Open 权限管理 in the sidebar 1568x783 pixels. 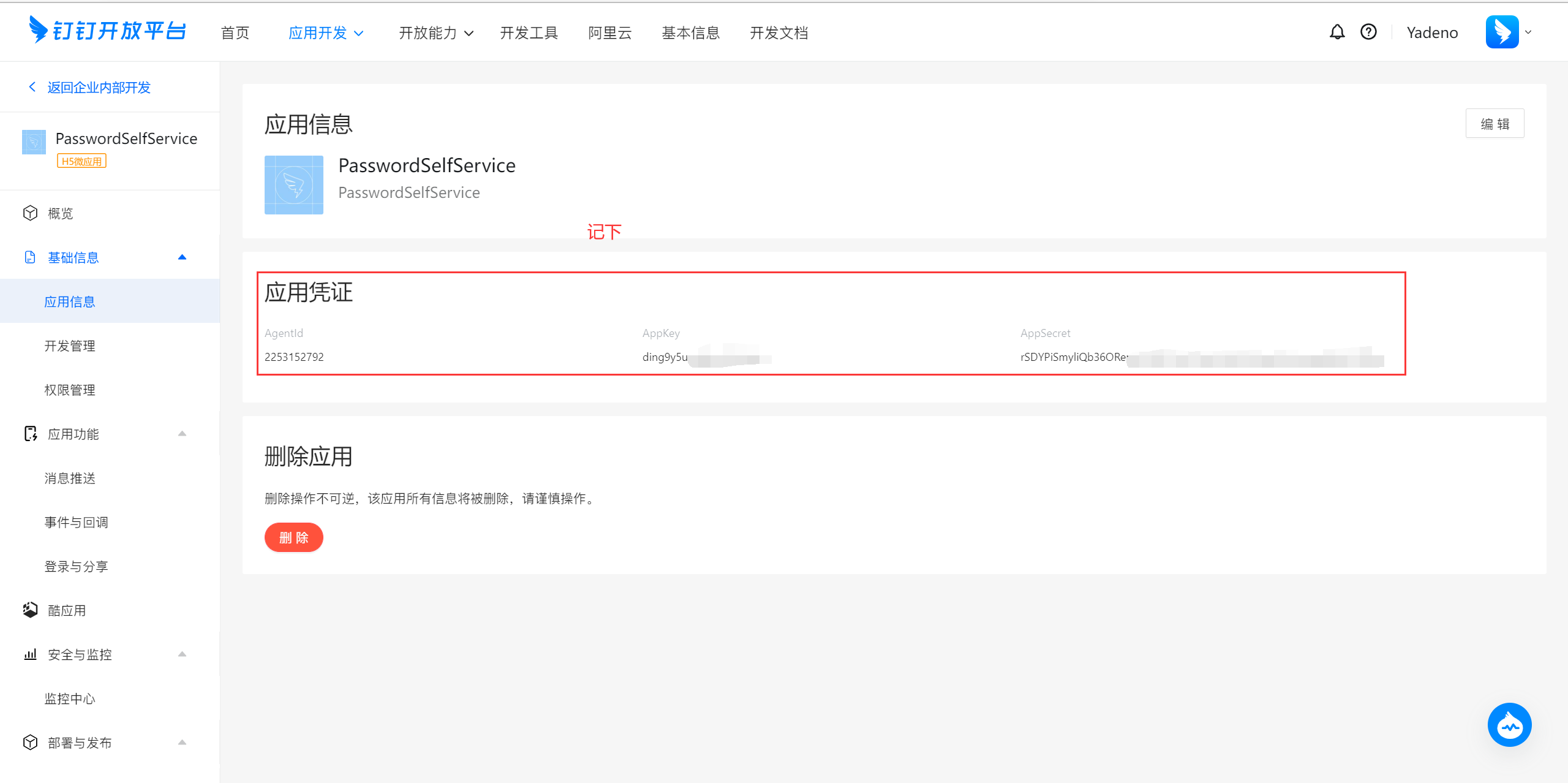[70, 390]
